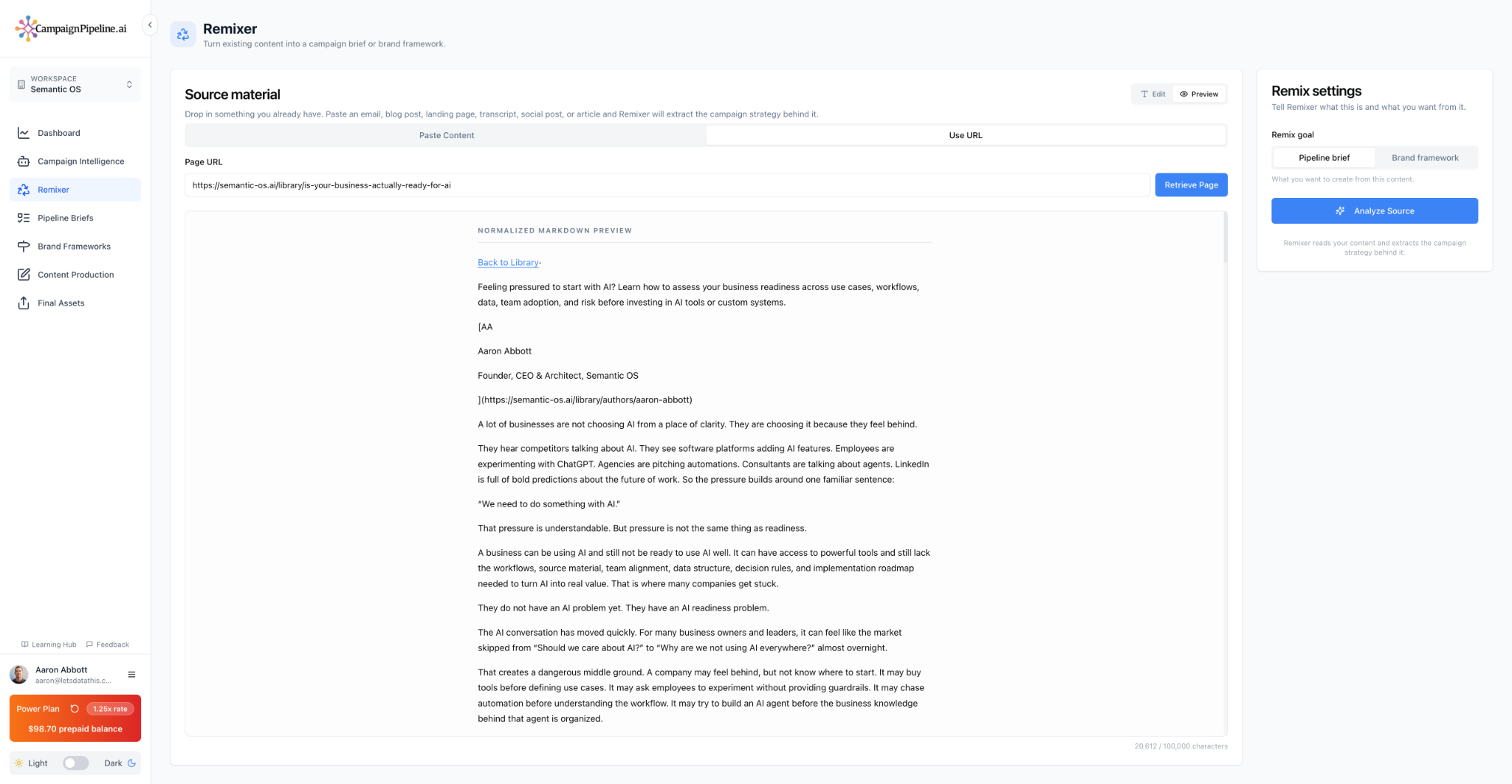Screen dimensions: 1512x784
Task: Open Brand Frameworks signpost icon
Action: tap(24, 246)
